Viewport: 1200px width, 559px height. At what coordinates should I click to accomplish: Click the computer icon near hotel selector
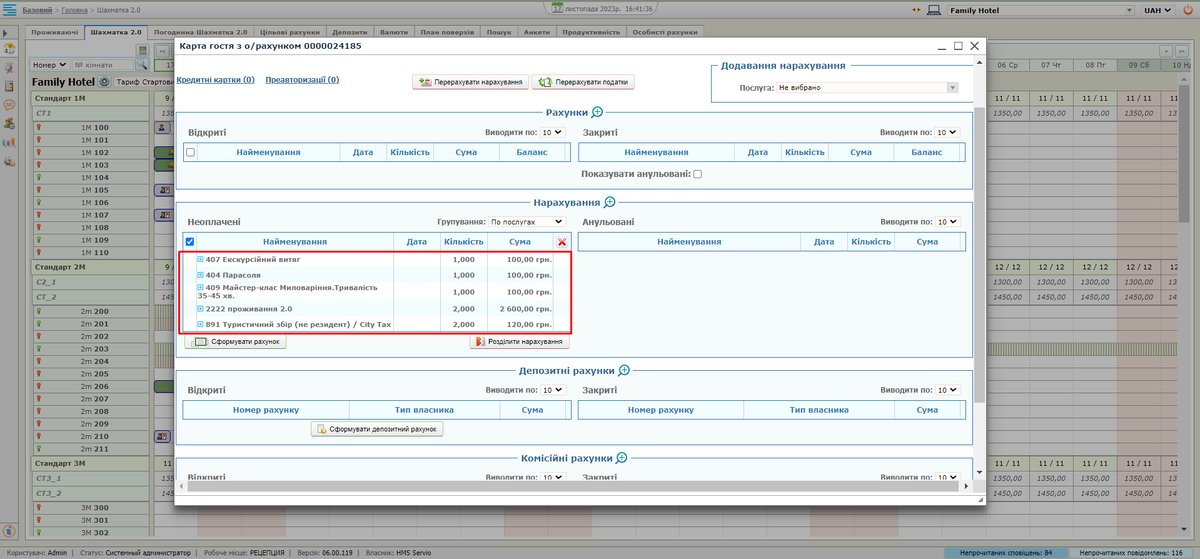coord(932,10)
